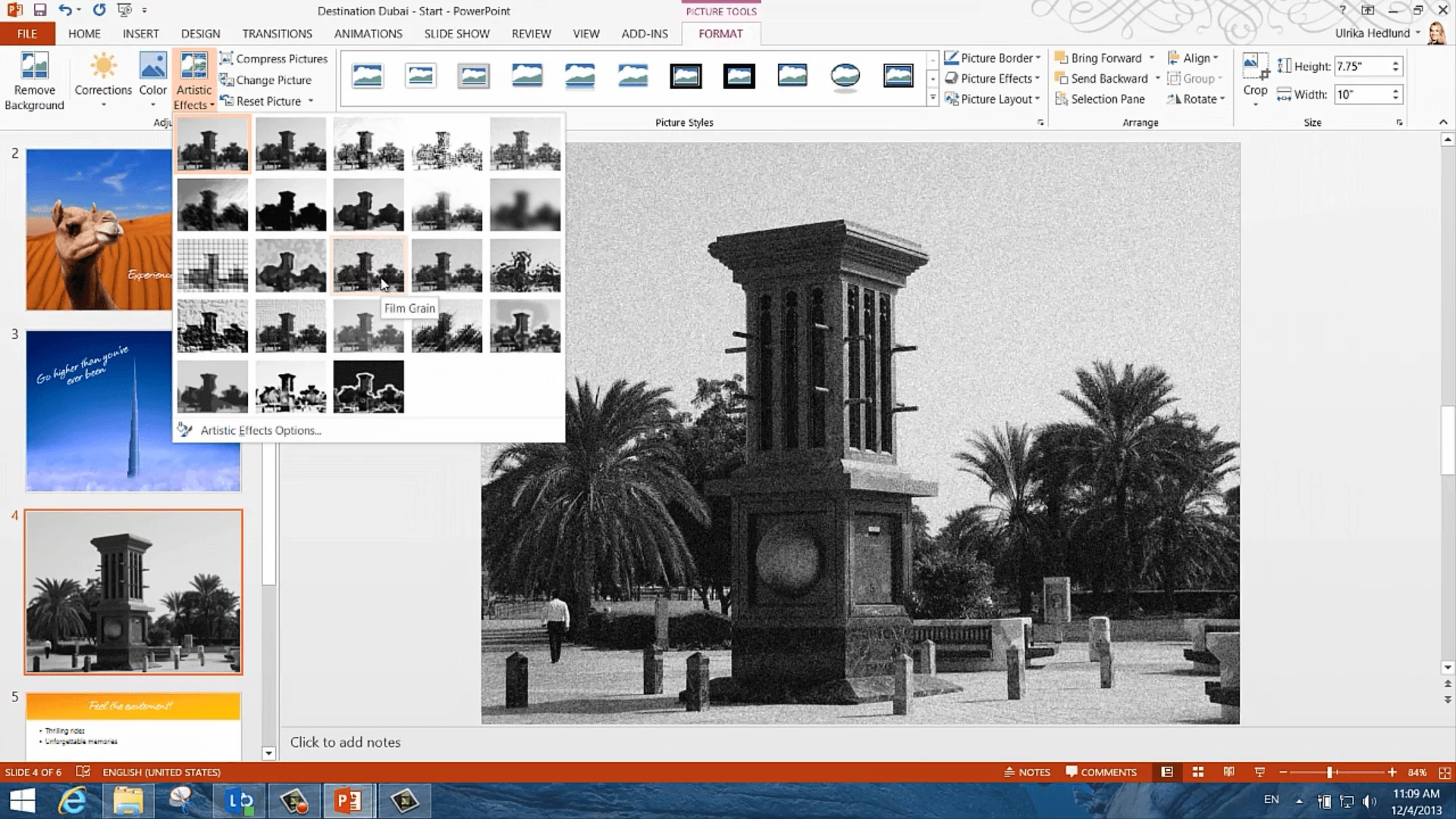Click the Remove Background icon
1456x819 pixels.
point(34,67)
